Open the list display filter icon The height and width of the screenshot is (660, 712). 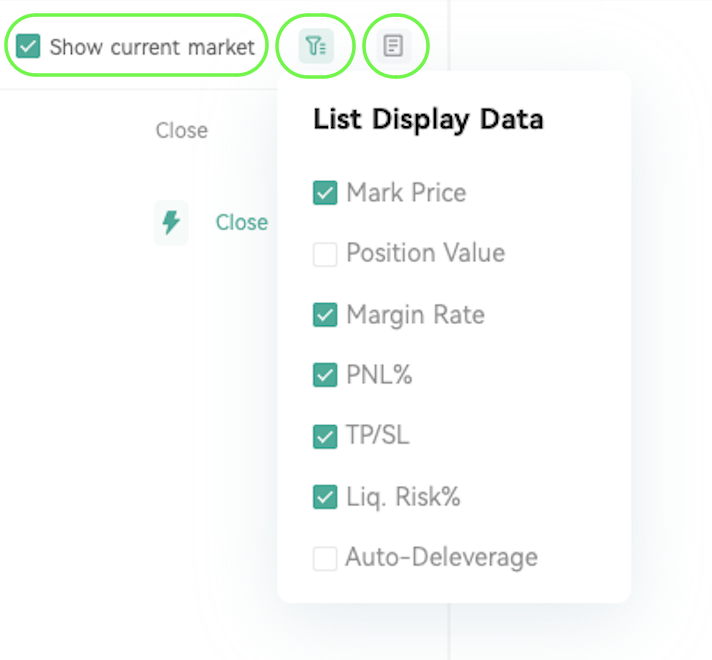(316, 46)
